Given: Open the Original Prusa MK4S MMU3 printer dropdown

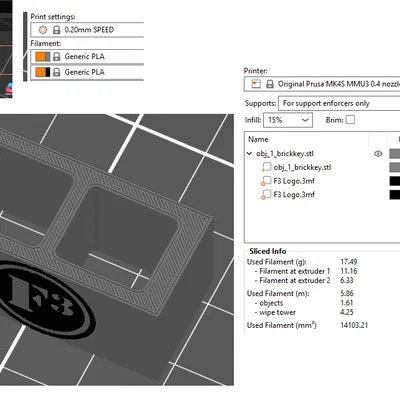Looking at the screenshot, I should pyautogui.click(x=322, y=84).
